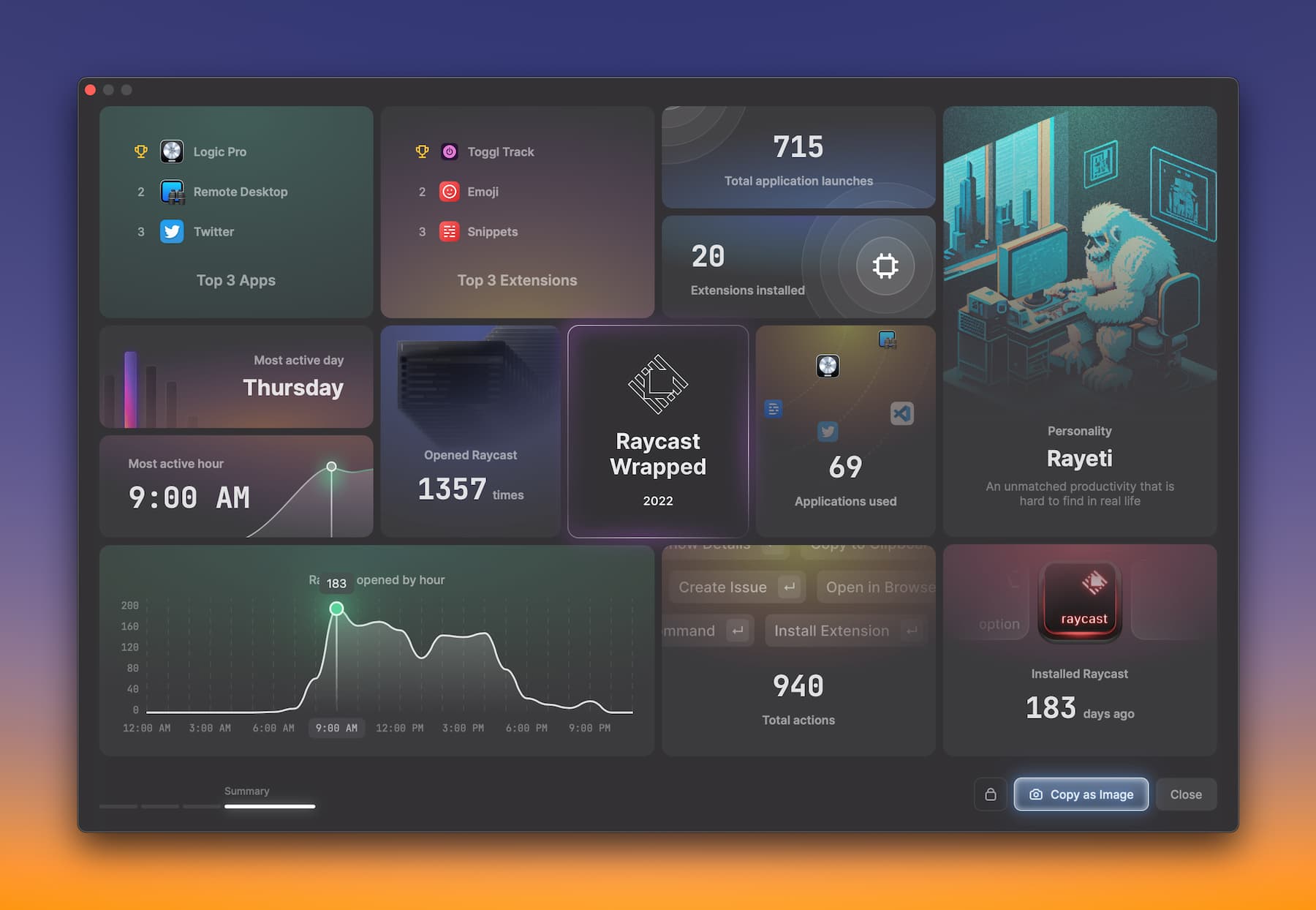Go to the second page indicator
1316x910 pixels.
pos(160,806)
